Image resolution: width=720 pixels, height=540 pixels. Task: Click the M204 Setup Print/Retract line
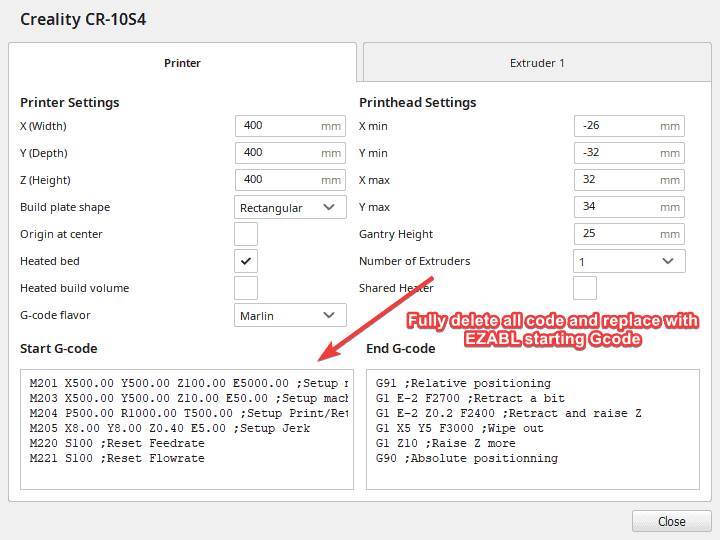[x=189, y=413]
